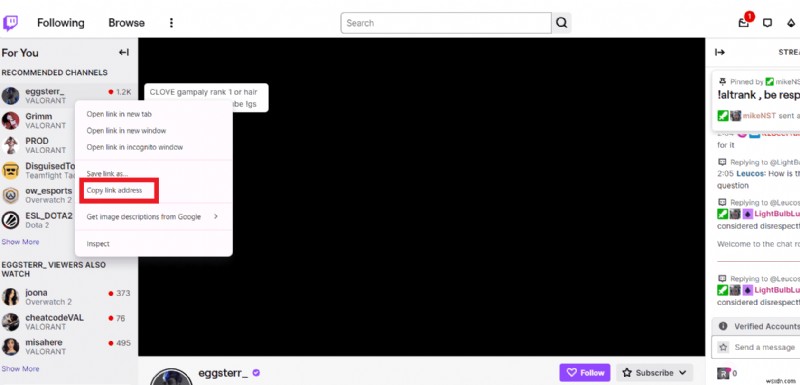Collapse the For You sidebar
The width and height of the screenshot is (800, 385).
tap(124, 53)
